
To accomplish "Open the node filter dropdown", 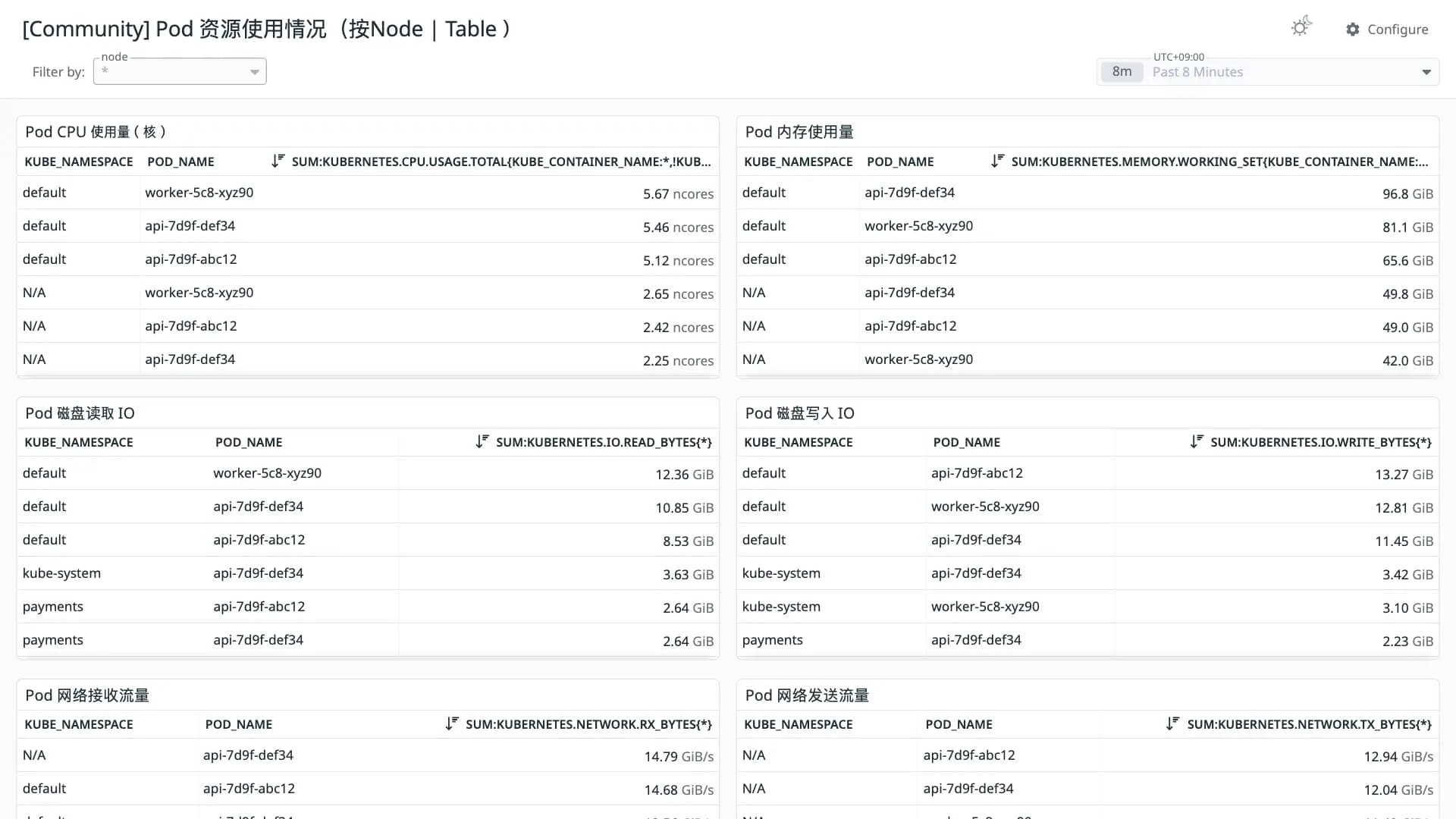I will [180, 72].
